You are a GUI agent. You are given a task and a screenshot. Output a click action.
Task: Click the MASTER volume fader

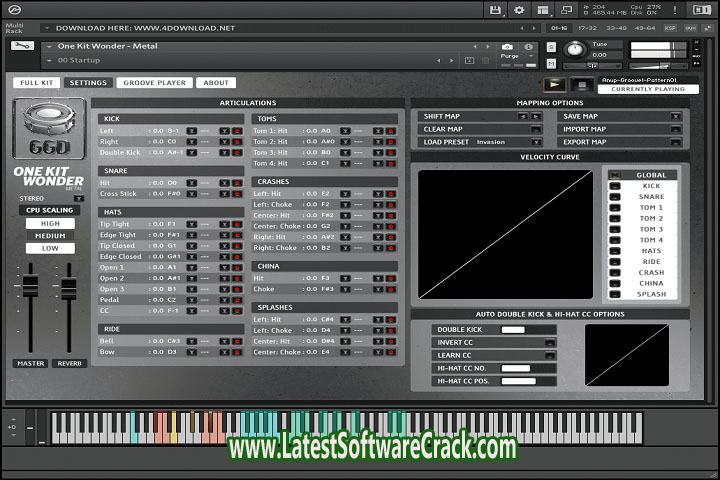pyautogui.click(x=30, y=285)
